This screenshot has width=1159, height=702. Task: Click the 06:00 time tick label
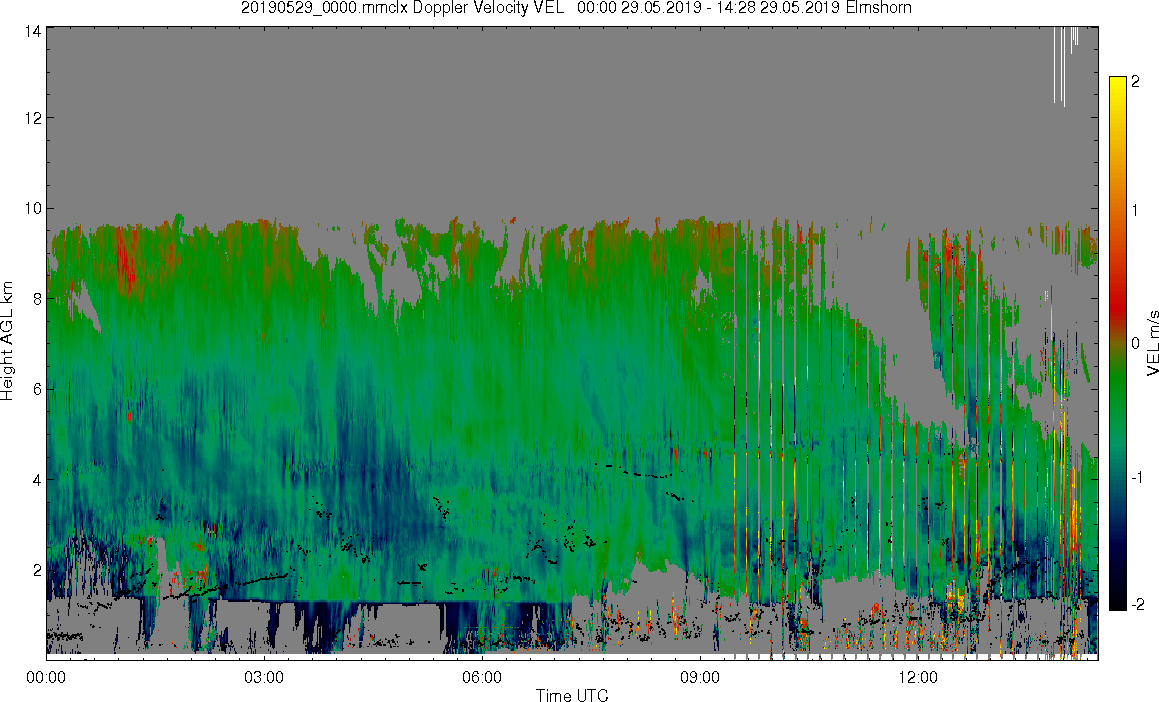click(482, 677)
